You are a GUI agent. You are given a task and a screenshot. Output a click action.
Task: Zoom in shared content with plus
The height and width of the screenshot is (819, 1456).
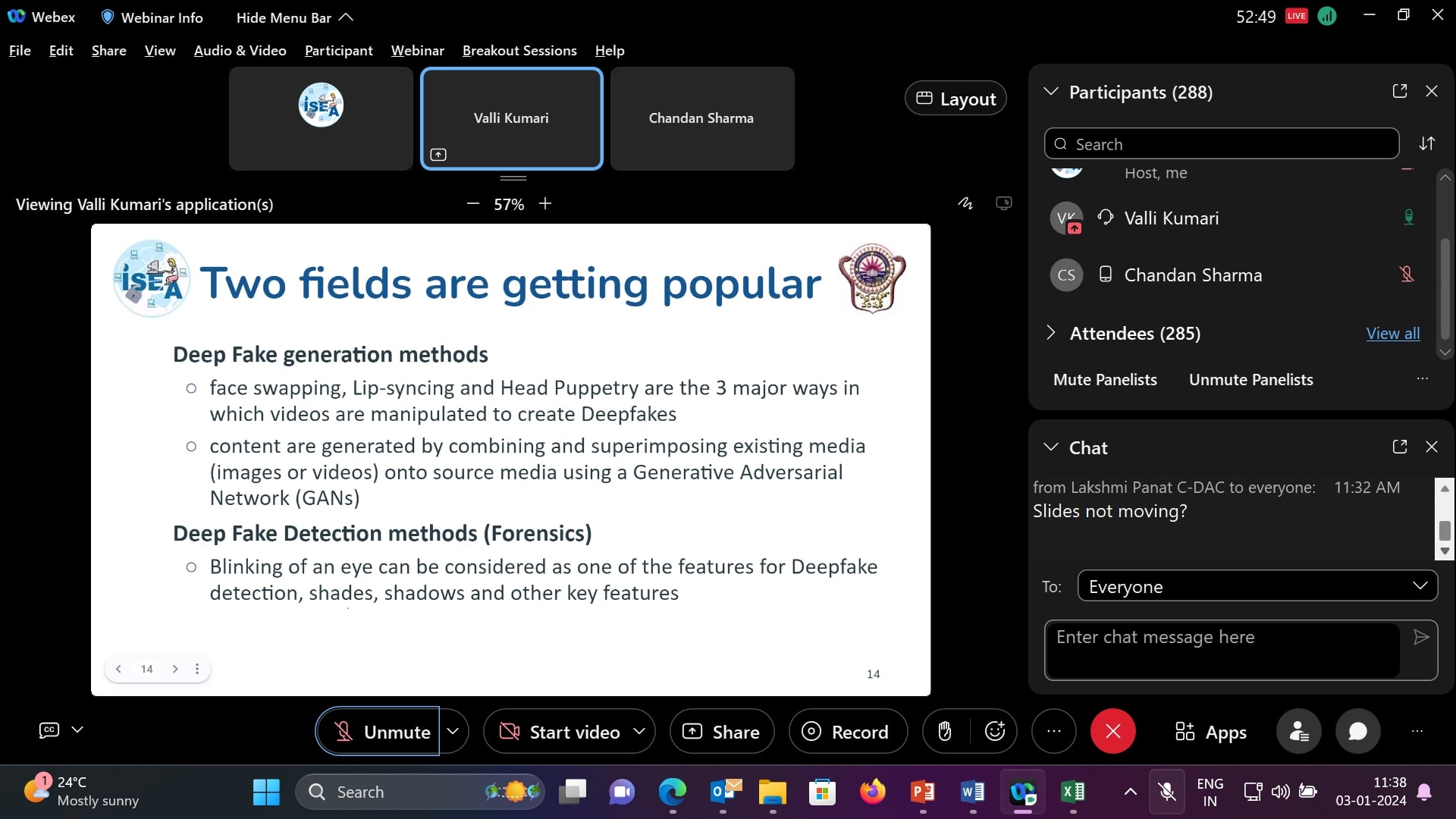pyautogui.click(x=545, y=204)
